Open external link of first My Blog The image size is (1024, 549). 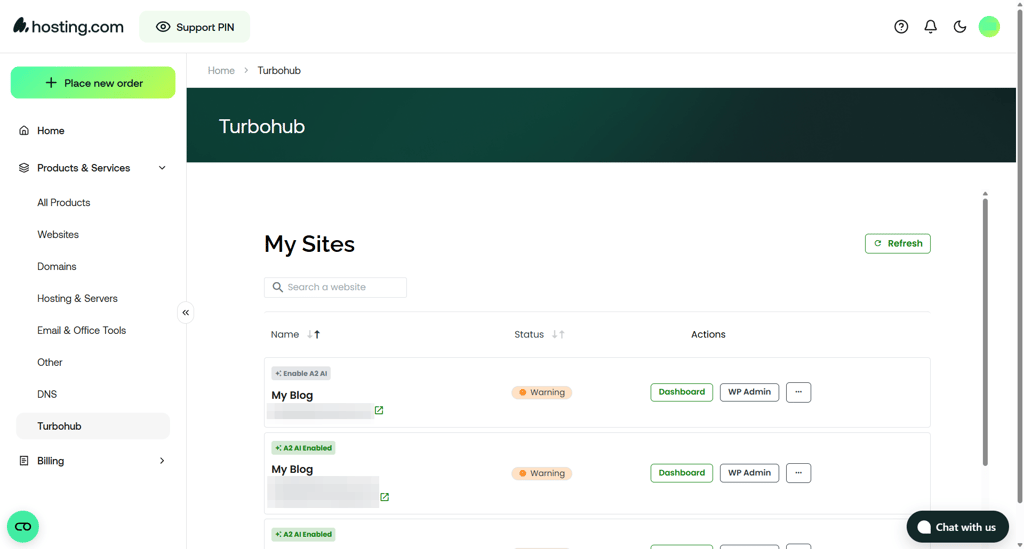pos(379,410)
